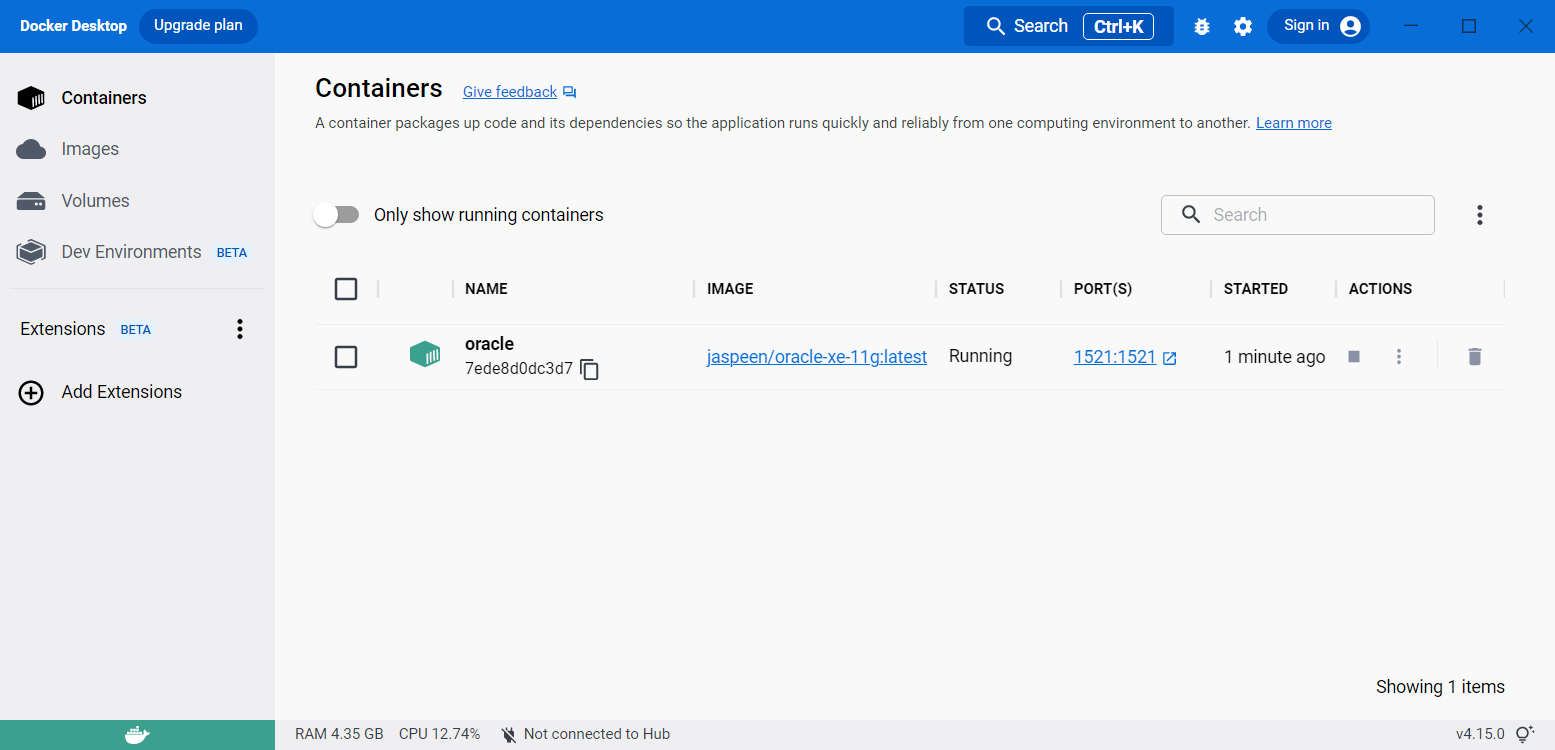Click the Docker whale status icon

click(x=137, y=735)
